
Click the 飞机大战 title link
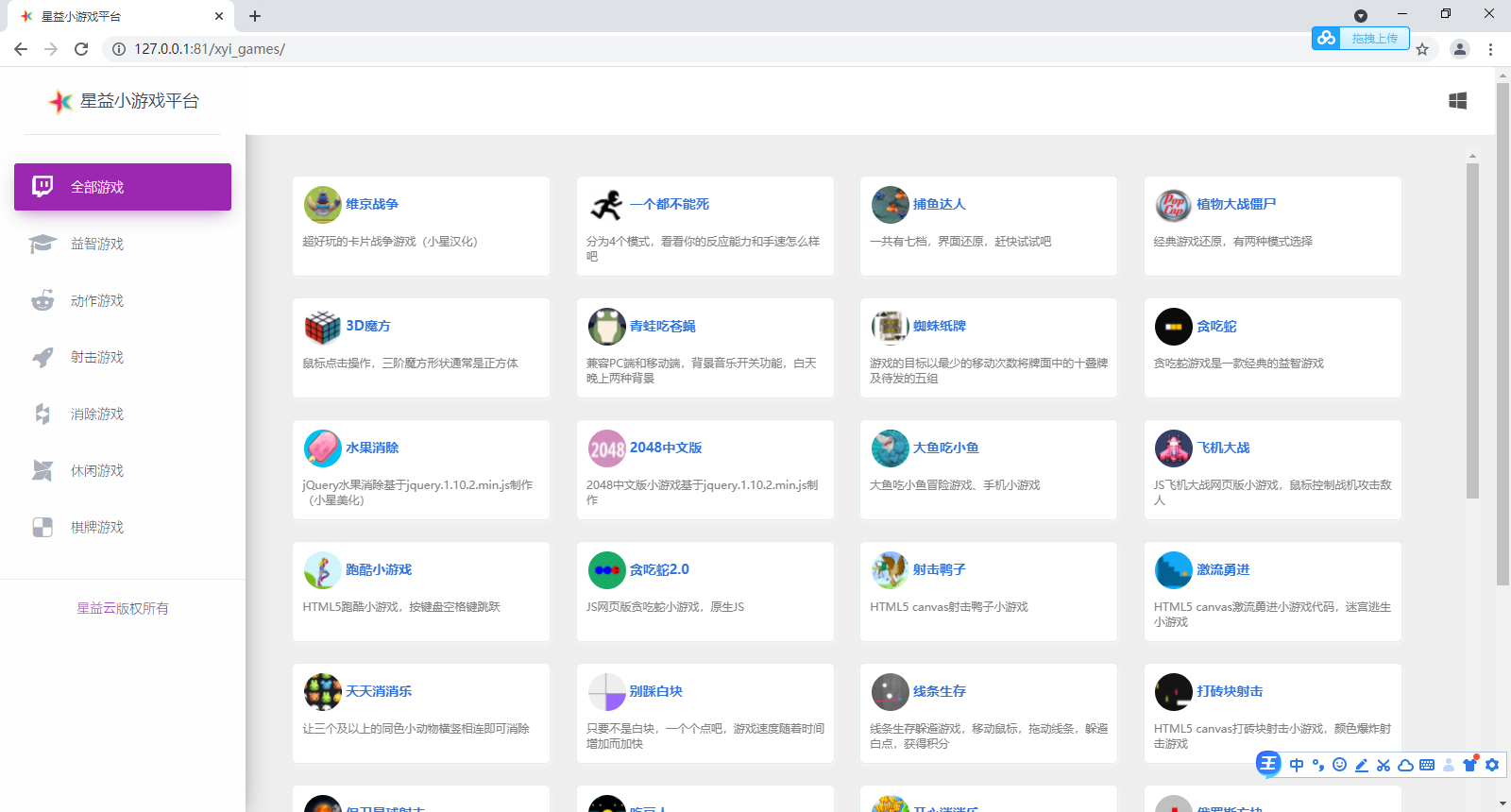pyautogui.click(x=1223, y=448)
